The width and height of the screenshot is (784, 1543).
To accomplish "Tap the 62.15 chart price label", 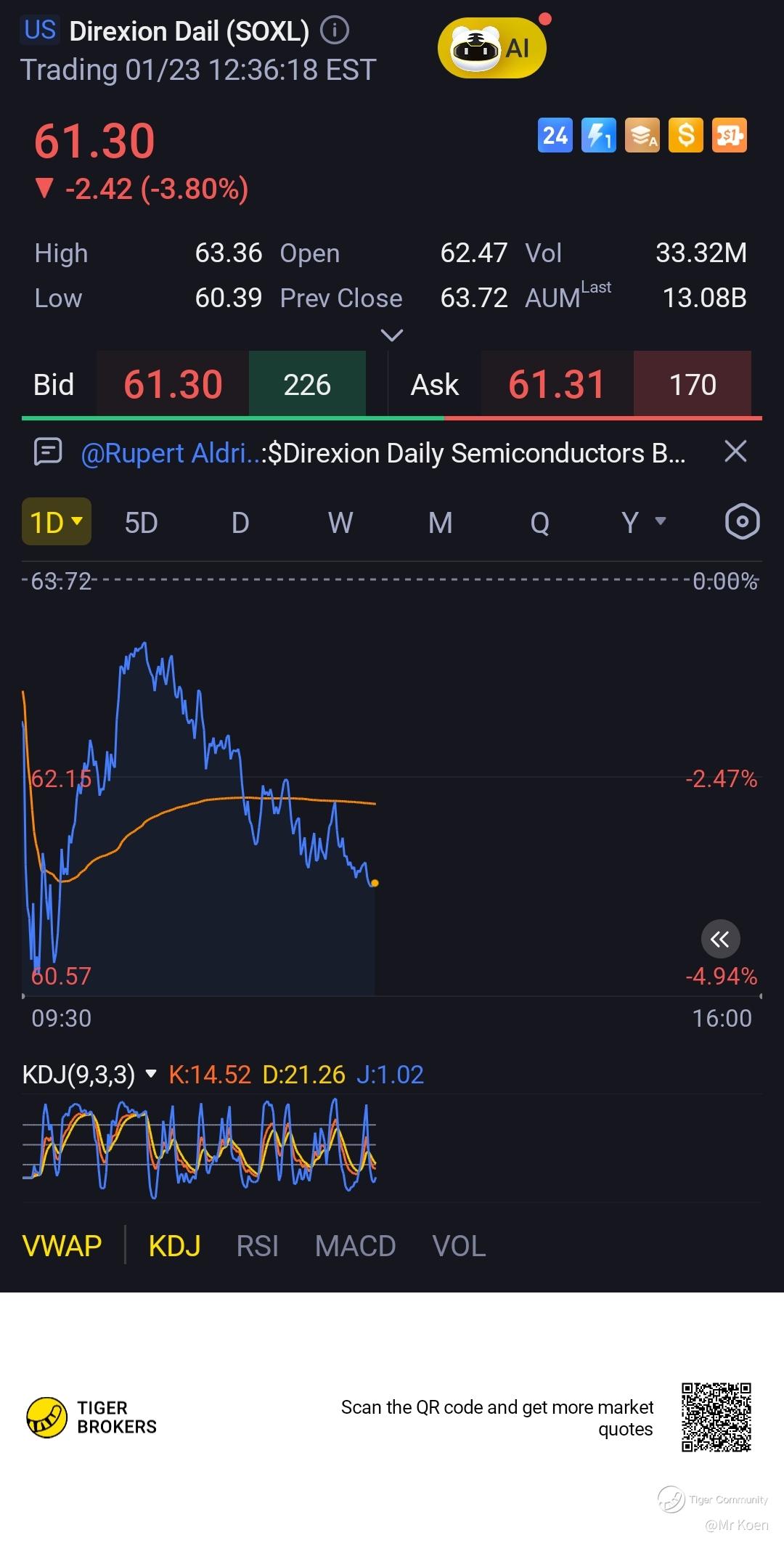I will pos(61,778).
